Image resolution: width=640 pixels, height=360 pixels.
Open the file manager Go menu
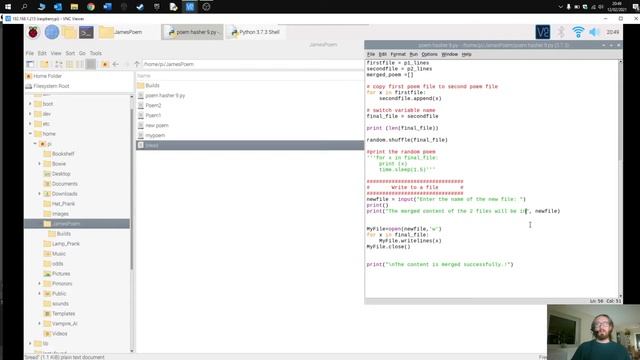click(82, 53)
